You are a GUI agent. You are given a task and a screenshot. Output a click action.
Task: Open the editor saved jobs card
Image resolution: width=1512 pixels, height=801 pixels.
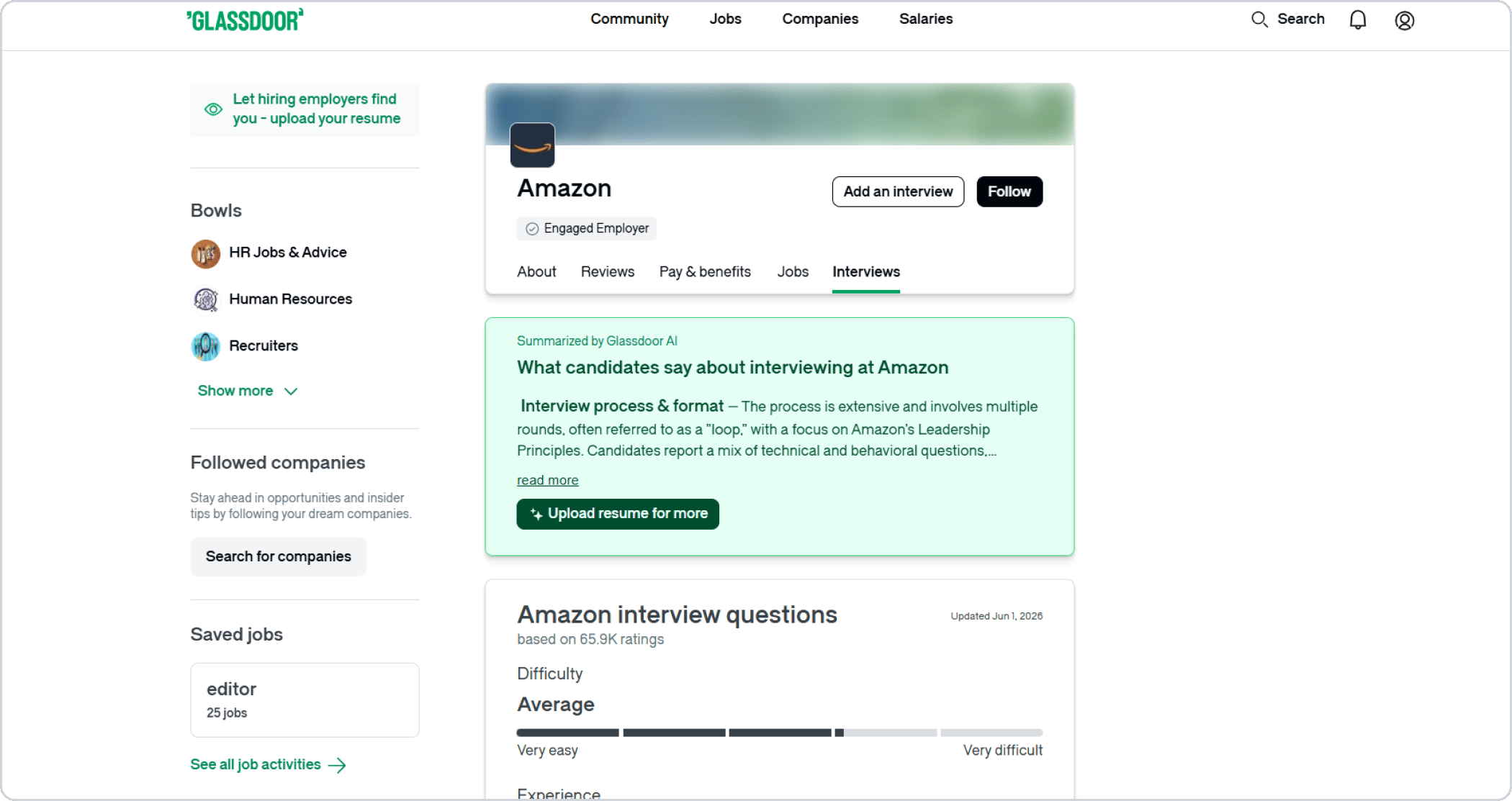pyautogui.click(x=305, y=700)
